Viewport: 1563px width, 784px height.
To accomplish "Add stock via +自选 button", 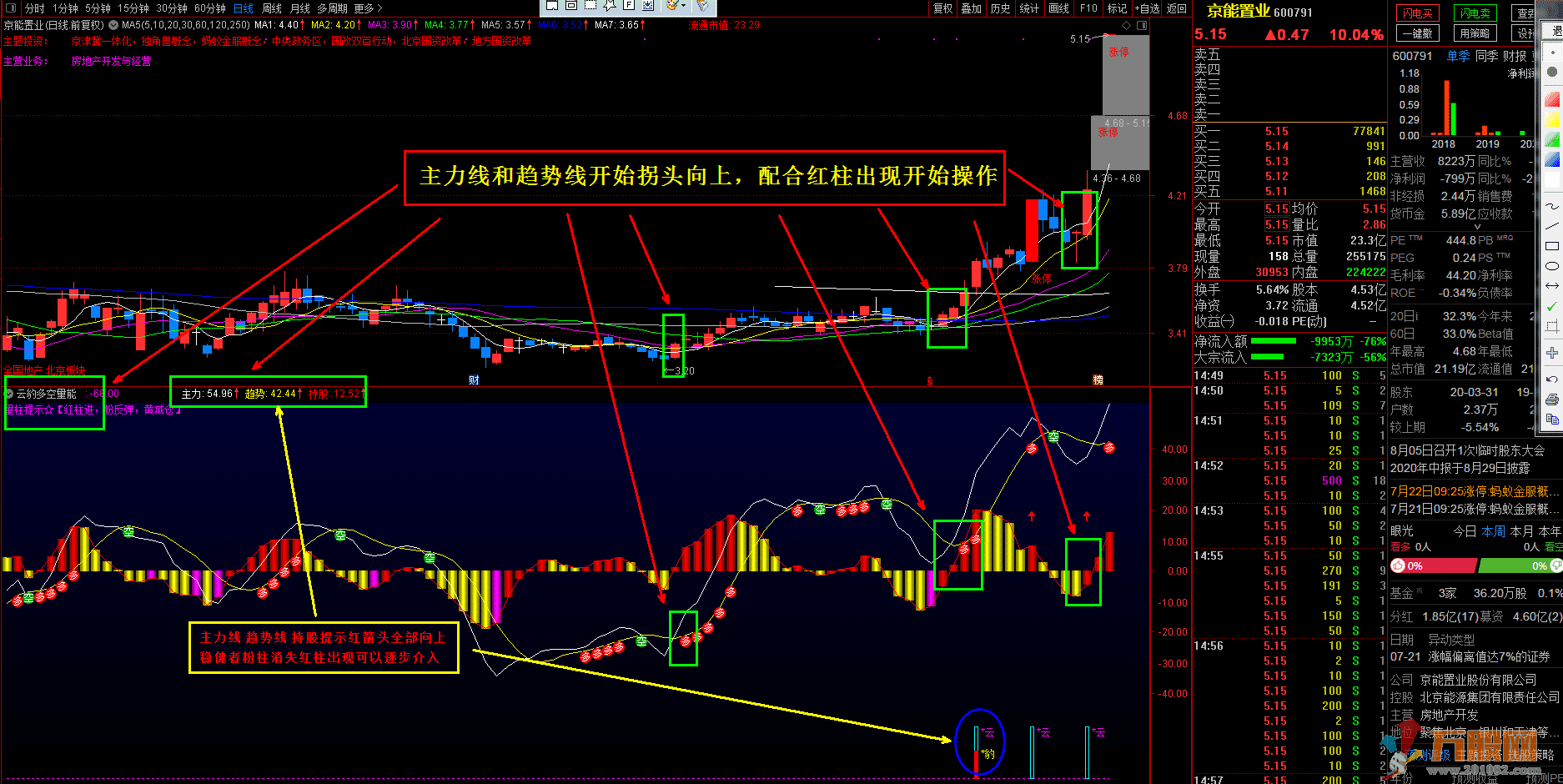I will 1147,8.
